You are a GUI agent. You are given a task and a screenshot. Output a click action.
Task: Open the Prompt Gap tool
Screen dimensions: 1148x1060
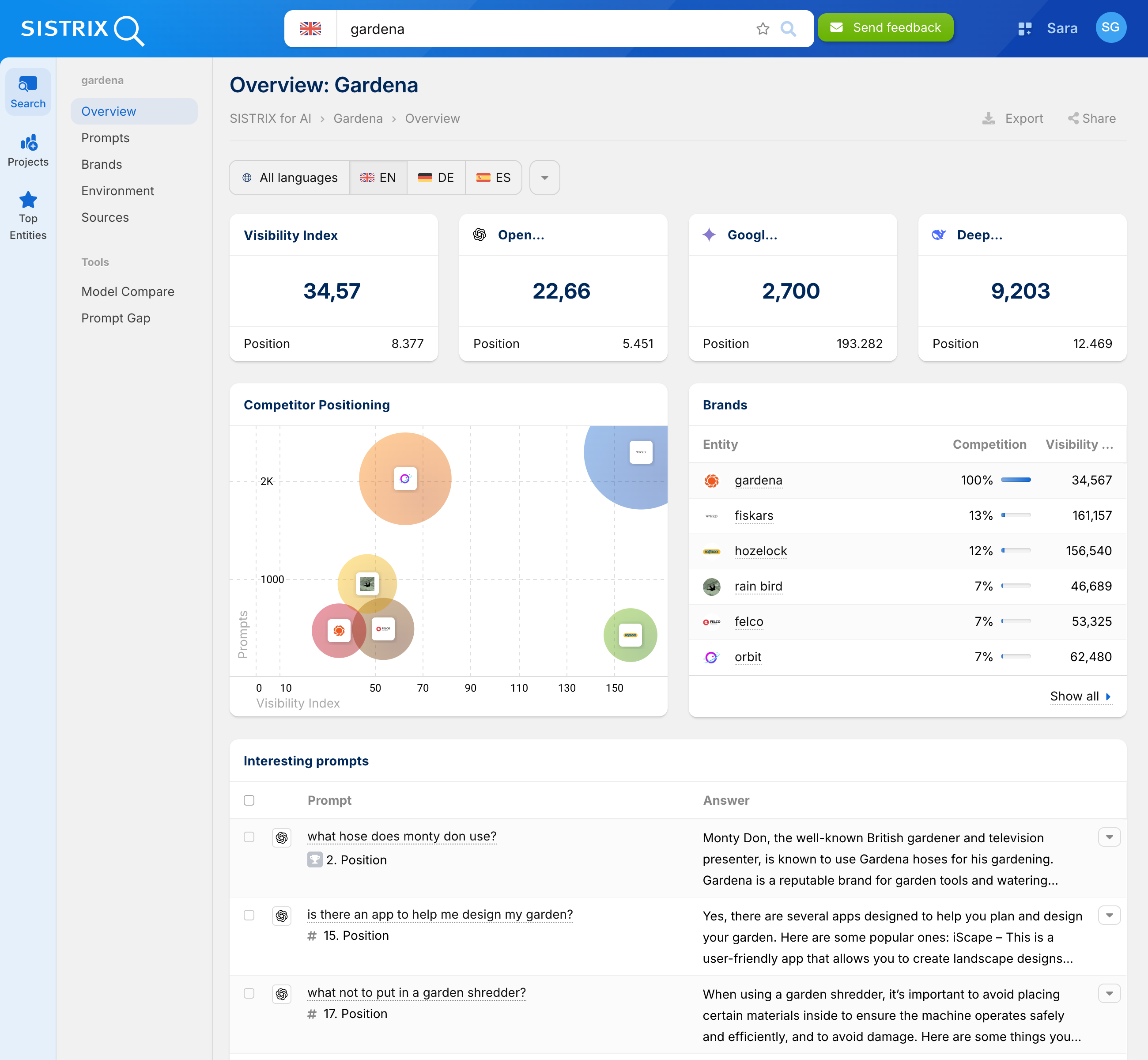(116, 318)
